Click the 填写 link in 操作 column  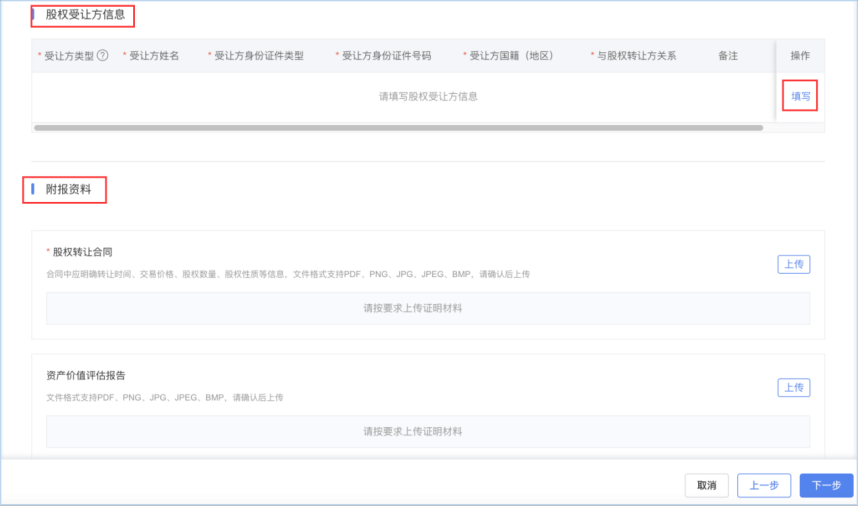coord(801,96)
